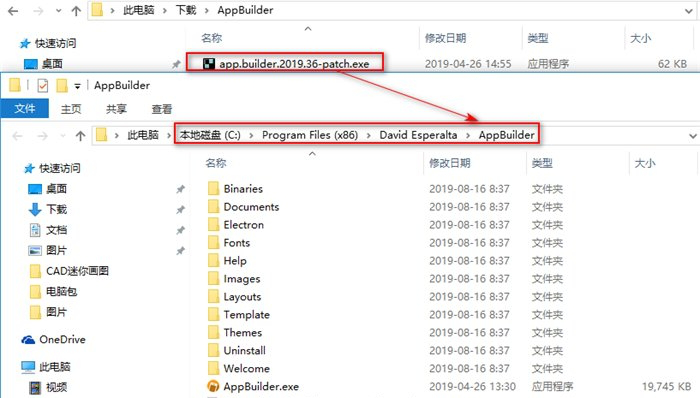Open the Help folder
The image size is (700, 413).
[x=235, y=260]
